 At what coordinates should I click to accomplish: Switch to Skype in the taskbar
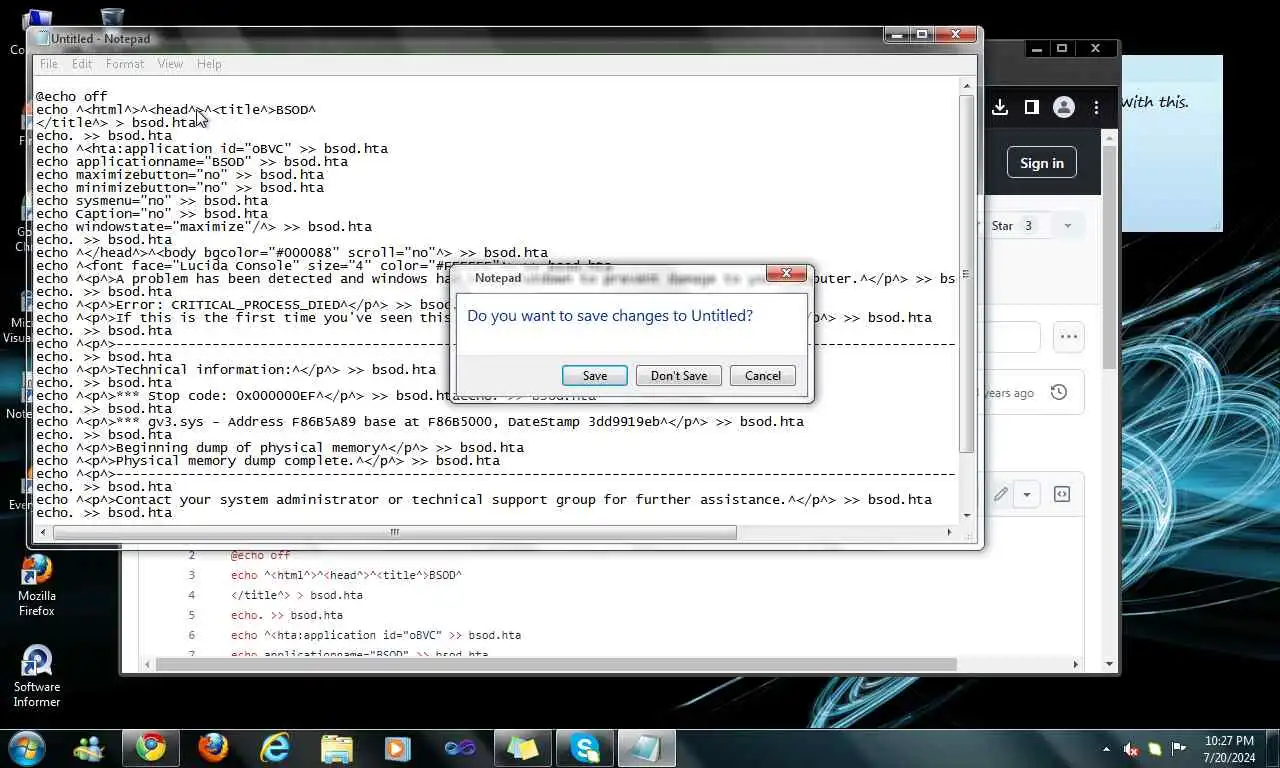click(585, 748)
